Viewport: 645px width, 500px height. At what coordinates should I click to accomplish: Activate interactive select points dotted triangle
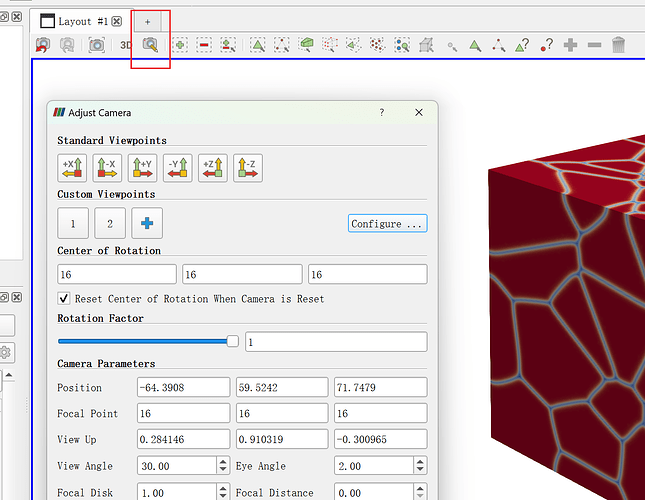pyautogui.click(x=499, y=45)
